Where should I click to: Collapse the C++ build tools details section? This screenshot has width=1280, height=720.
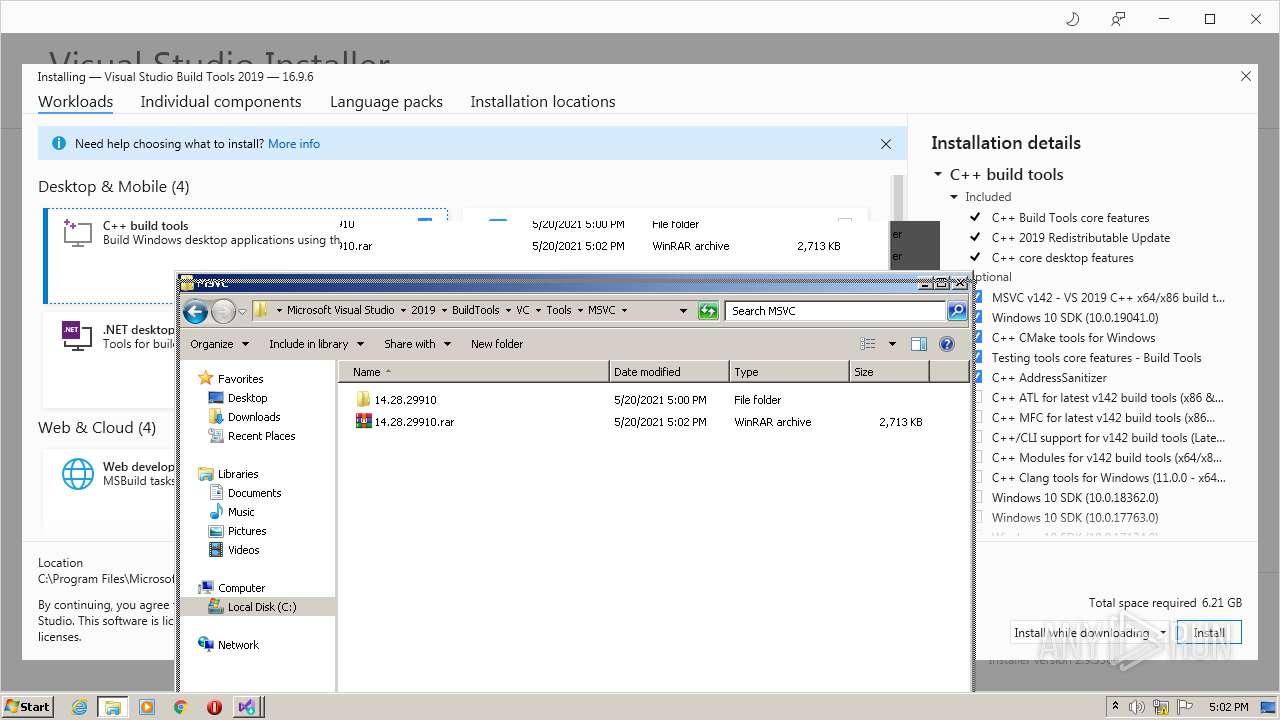[x=938, y=174]
